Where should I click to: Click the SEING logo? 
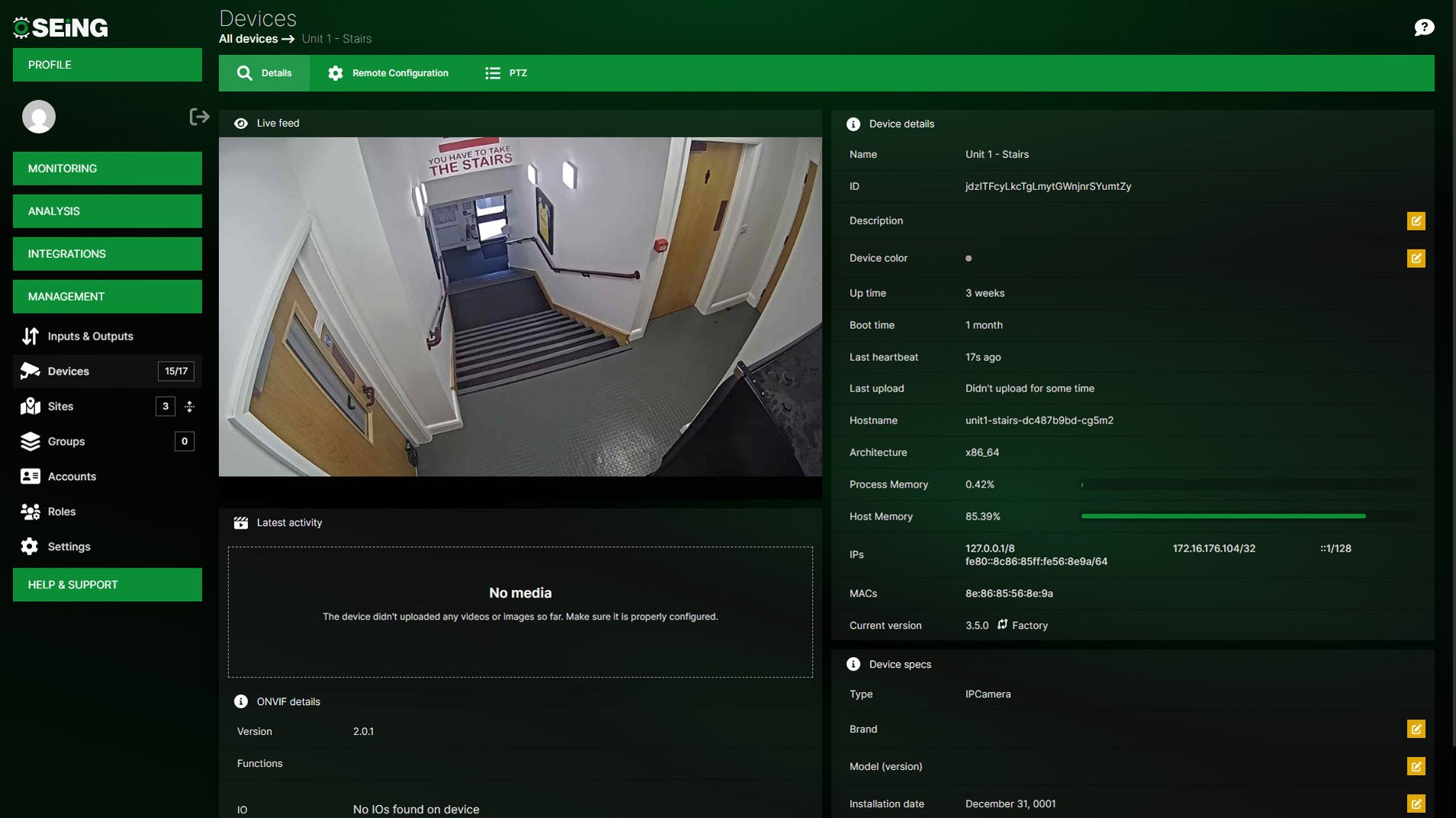pyautogui.click(x=60, y=27)
